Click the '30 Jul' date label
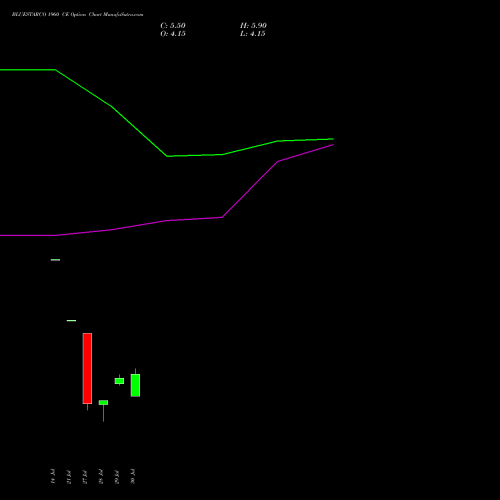Screen dimensions: 500x500 (x=133, y=476)
